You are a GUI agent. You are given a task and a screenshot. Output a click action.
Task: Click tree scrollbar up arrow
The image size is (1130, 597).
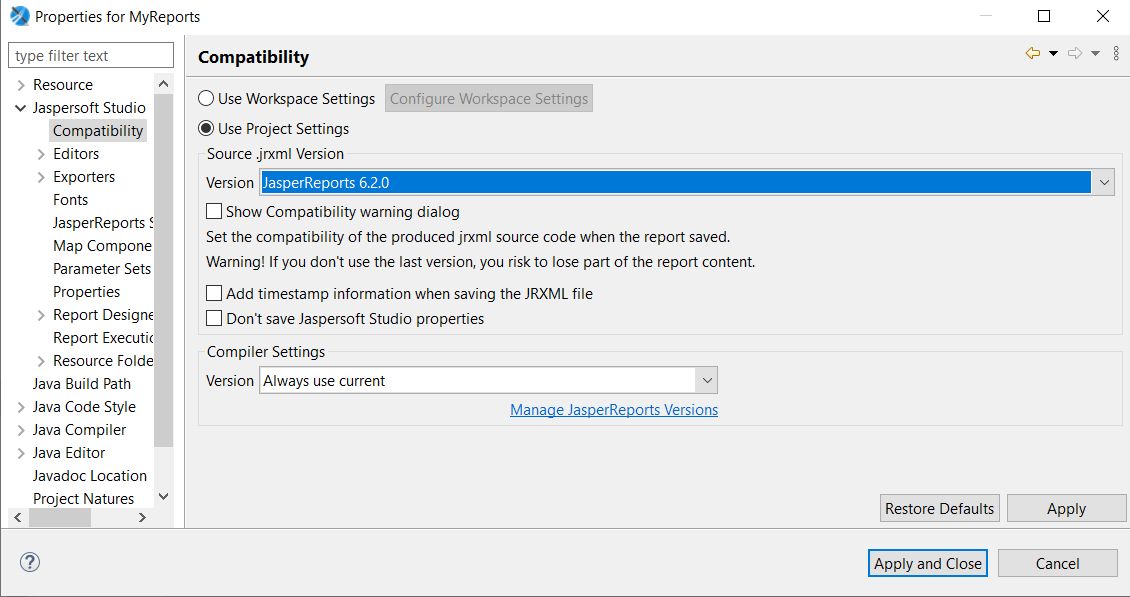coord(164,84)
